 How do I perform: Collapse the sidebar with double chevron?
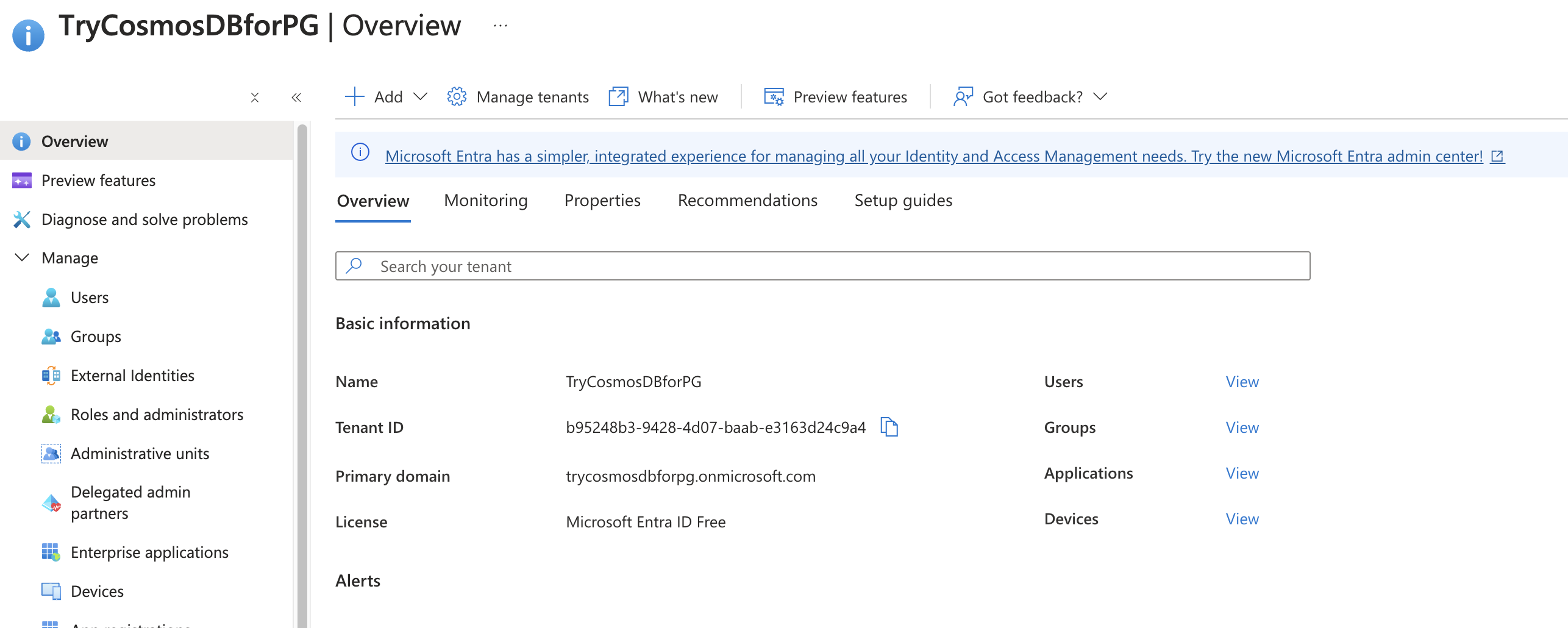[296, 98]
